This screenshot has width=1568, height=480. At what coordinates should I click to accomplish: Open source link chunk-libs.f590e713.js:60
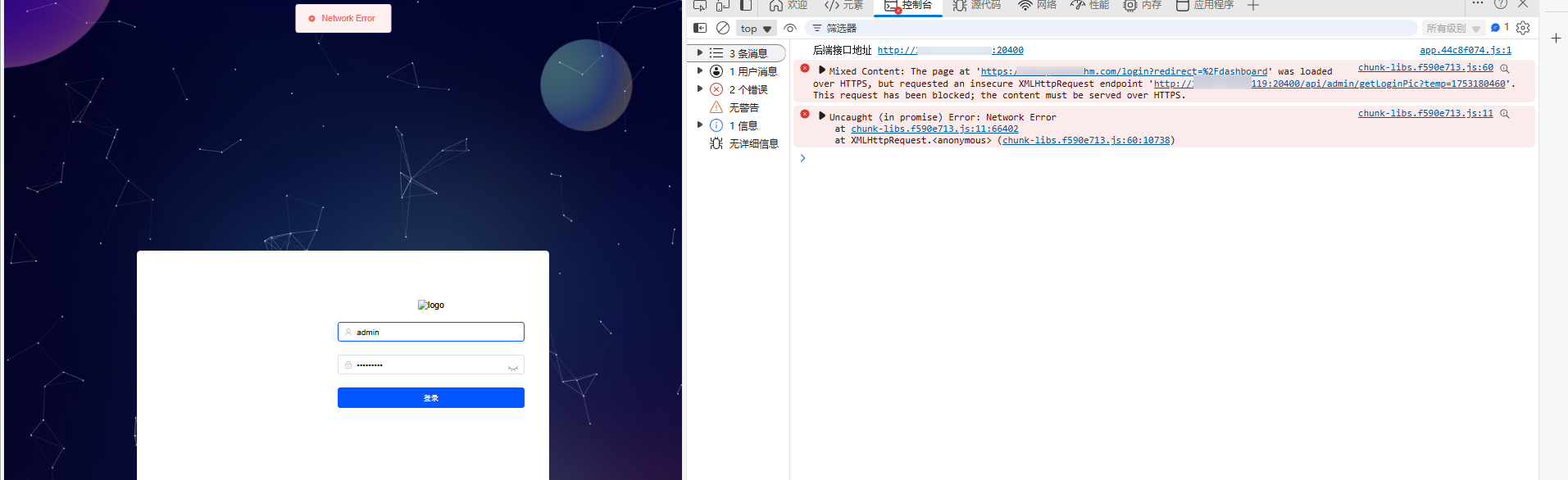1425,67
